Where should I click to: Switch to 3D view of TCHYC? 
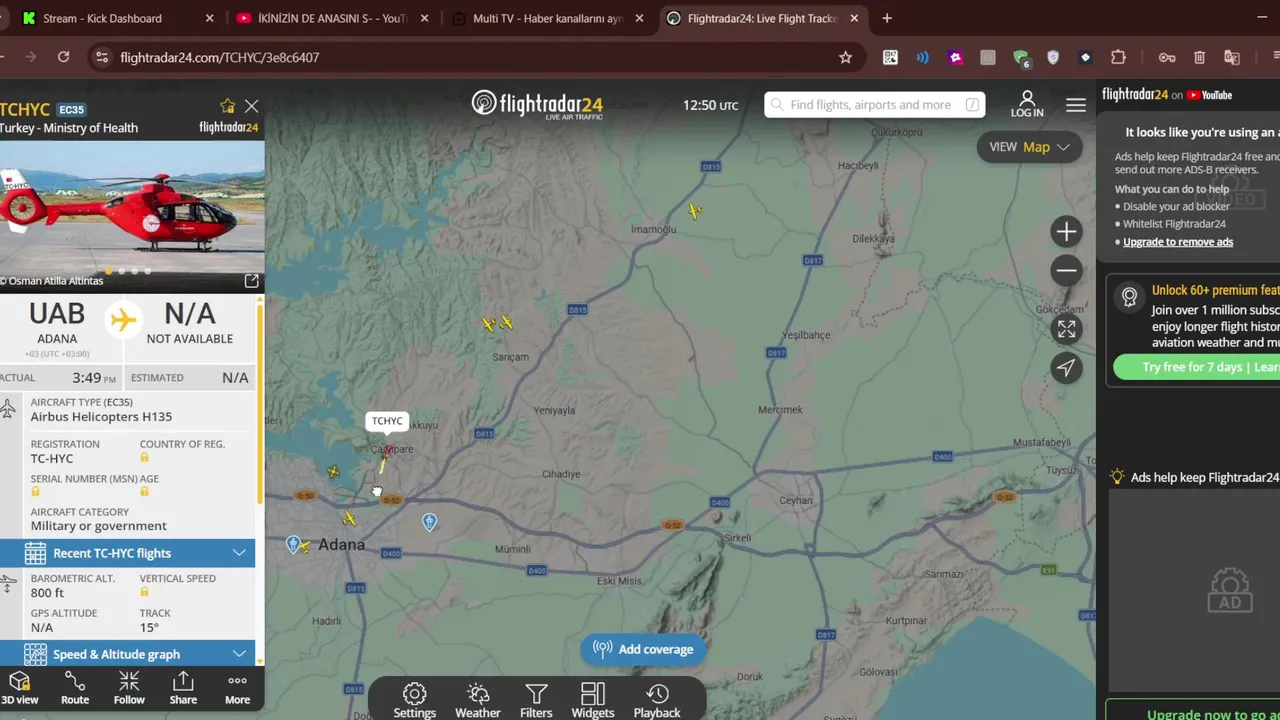[x=19, y=688]
